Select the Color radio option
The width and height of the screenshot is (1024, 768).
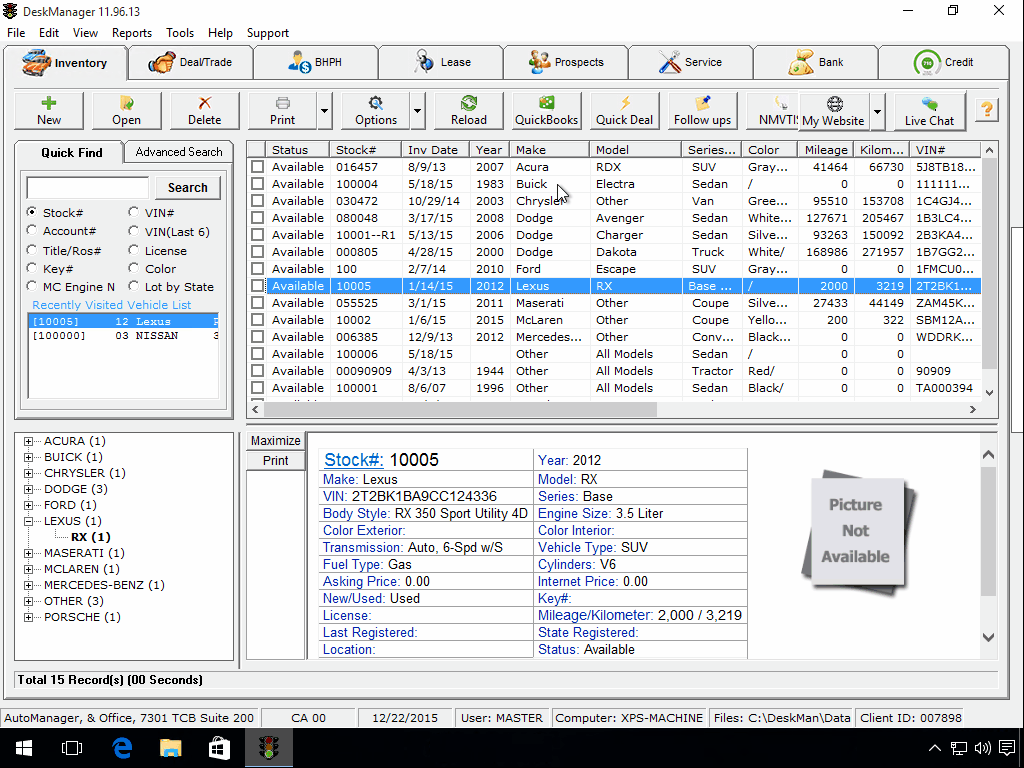pos(133,268)
